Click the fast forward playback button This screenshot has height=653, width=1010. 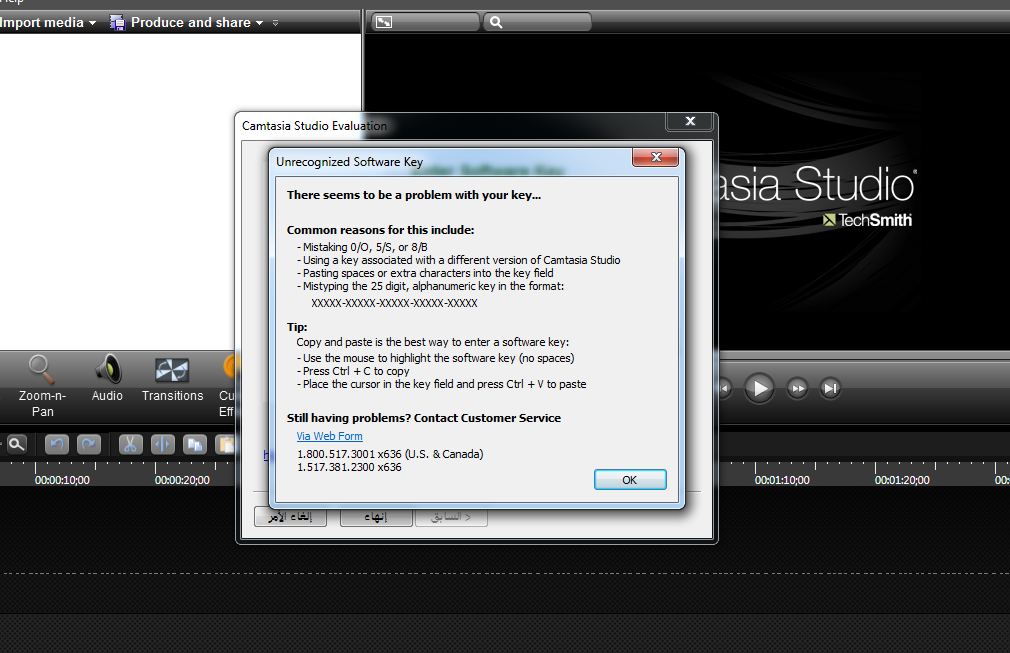[x=797, y=388]
